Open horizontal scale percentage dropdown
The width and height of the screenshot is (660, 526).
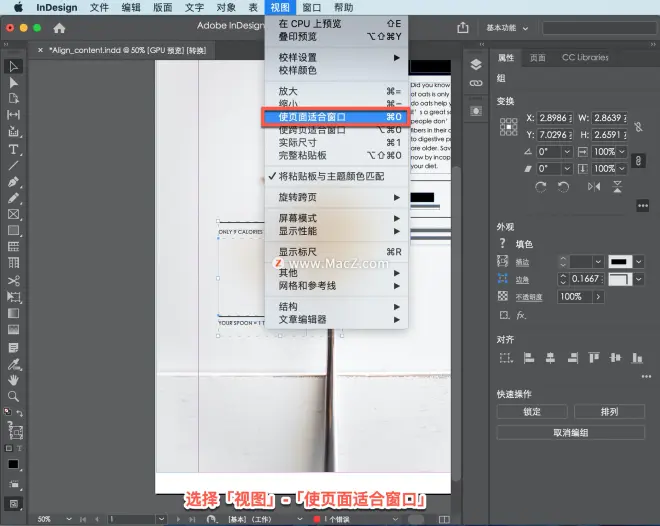pos(622,151)
